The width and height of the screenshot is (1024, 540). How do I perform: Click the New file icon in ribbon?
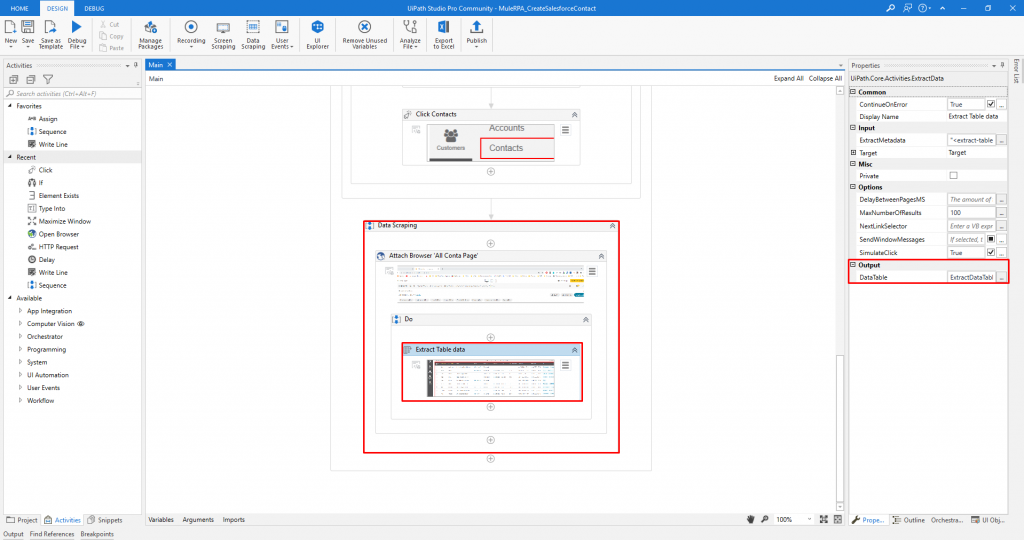[x=10, y=27]
